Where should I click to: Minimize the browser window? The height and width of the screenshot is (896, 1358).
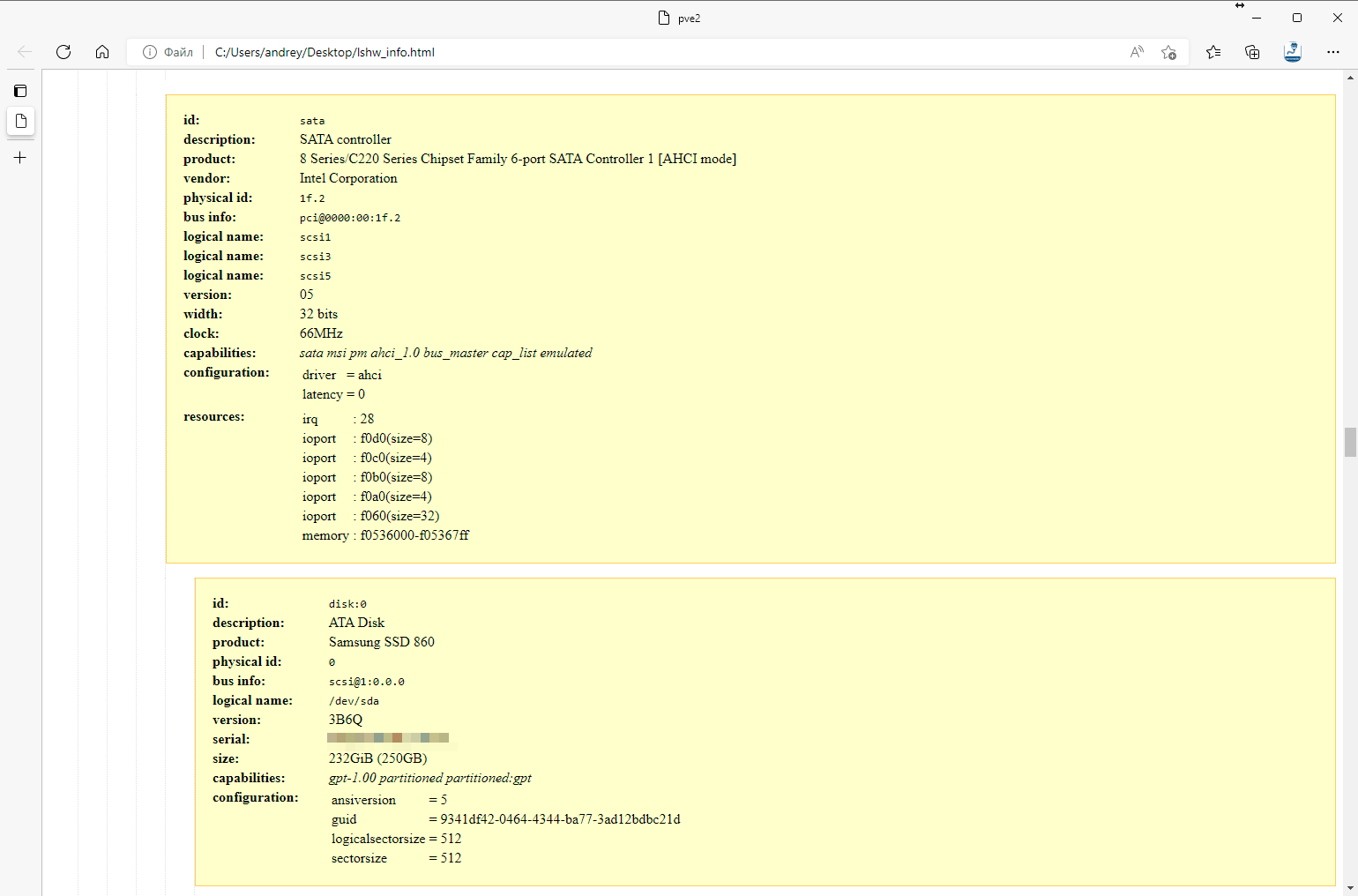(x=1257, y=18)
